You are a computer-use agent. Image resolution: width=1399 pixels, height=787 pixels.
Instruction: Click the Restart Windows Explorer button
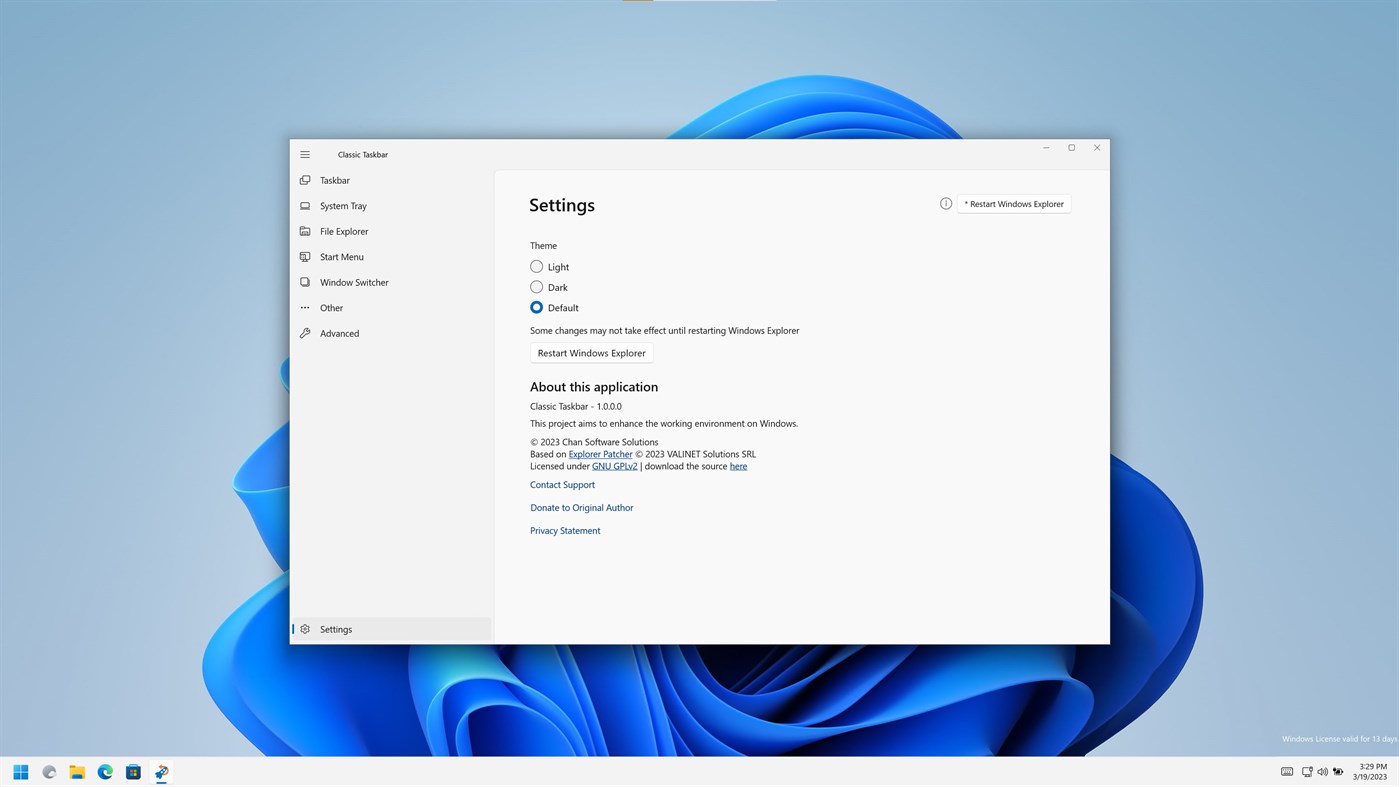[x=591, y=352]
